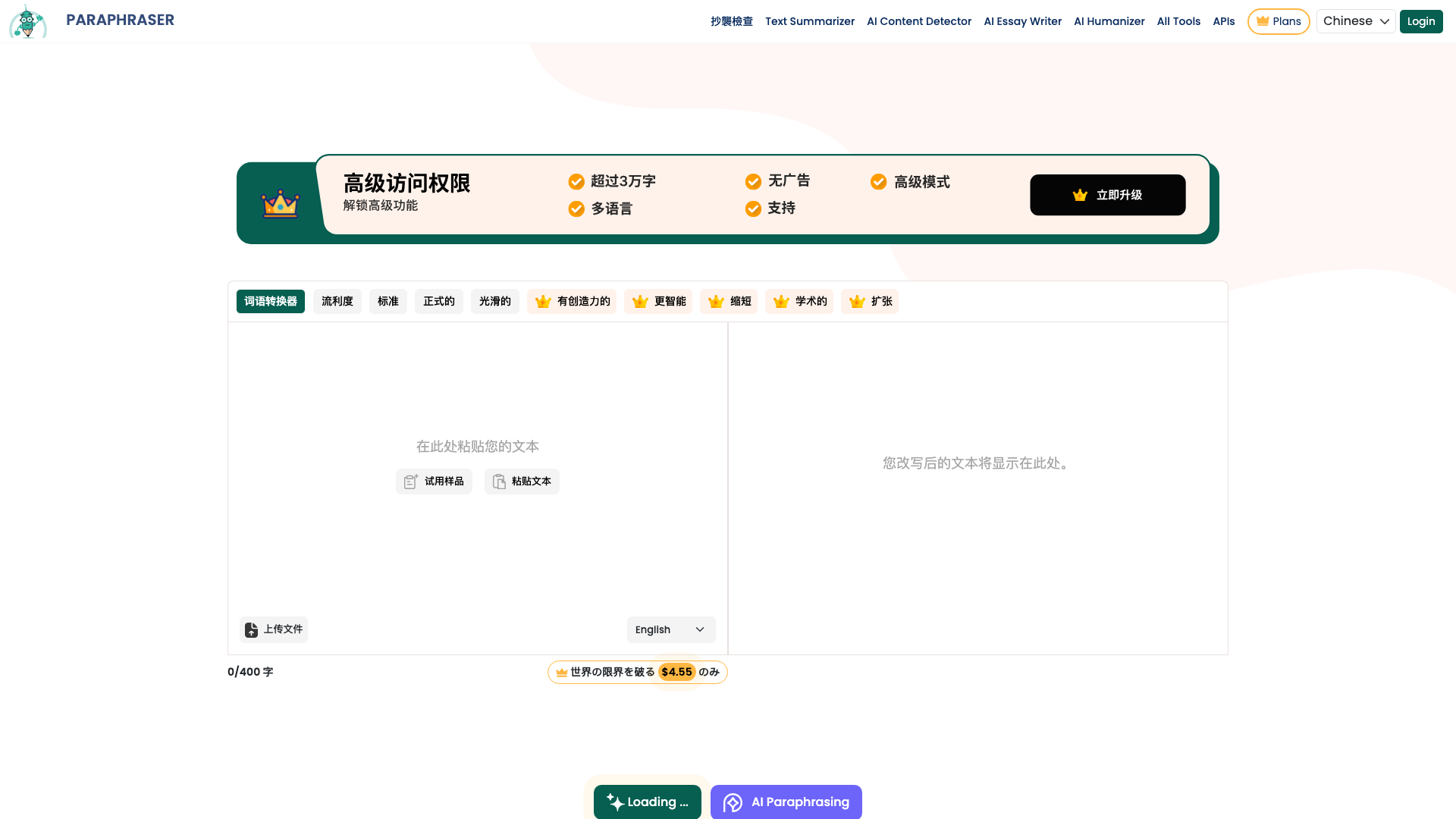
Task: Click crown icon beside 有创造力的 mode
Action: tap(543, 302)
